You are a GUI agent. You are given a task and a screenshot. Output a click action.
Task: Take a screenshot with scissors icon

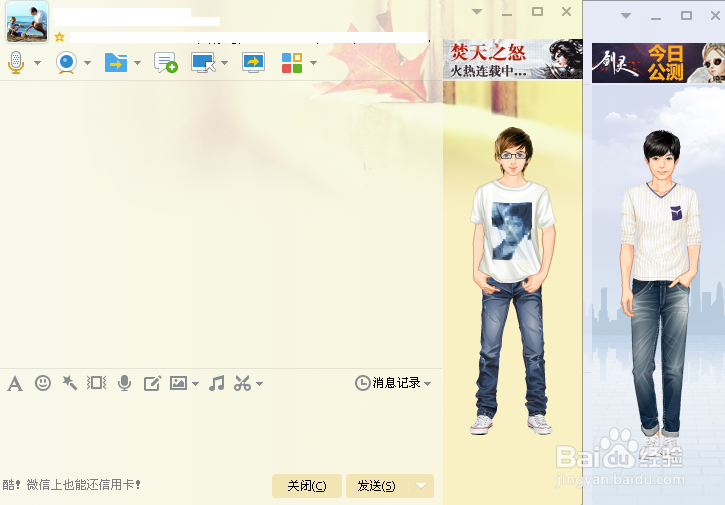click(x=242, y=383)
